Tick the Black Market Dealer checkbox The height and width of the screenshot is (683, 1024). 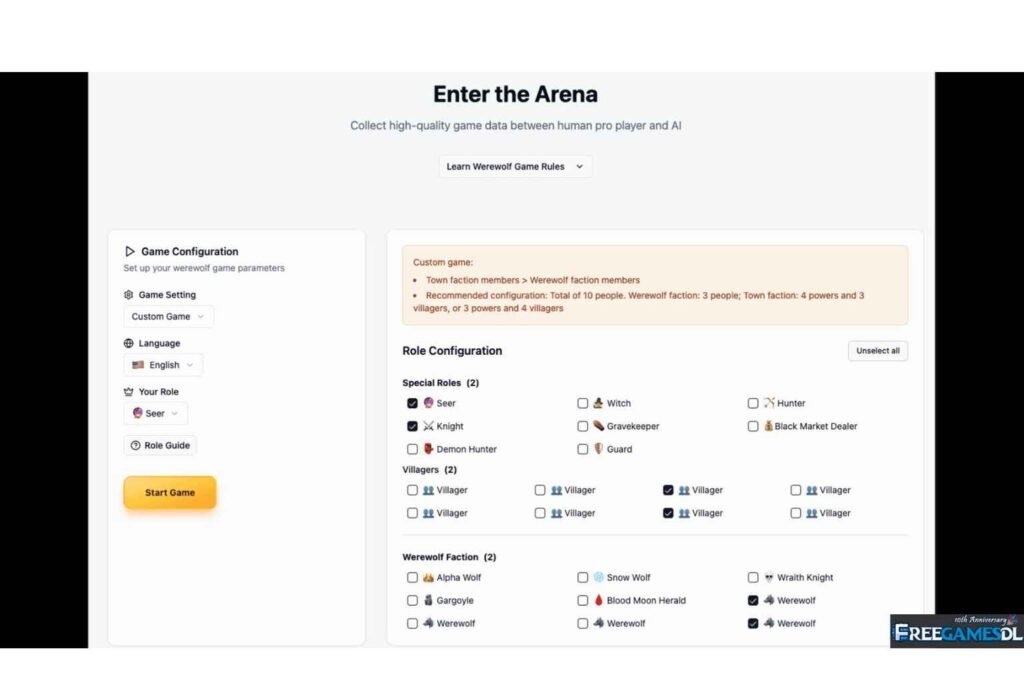point(753,426)
